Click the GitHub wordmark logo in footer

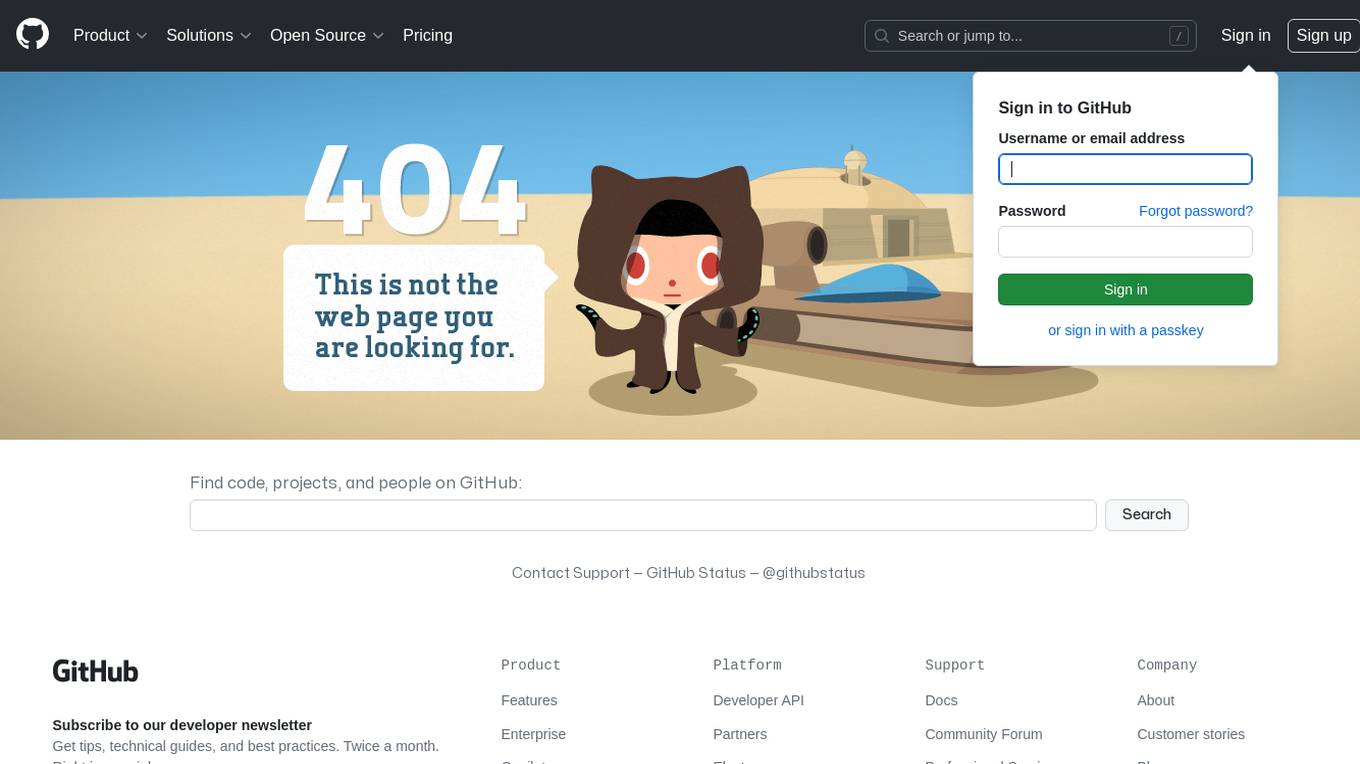95,671
